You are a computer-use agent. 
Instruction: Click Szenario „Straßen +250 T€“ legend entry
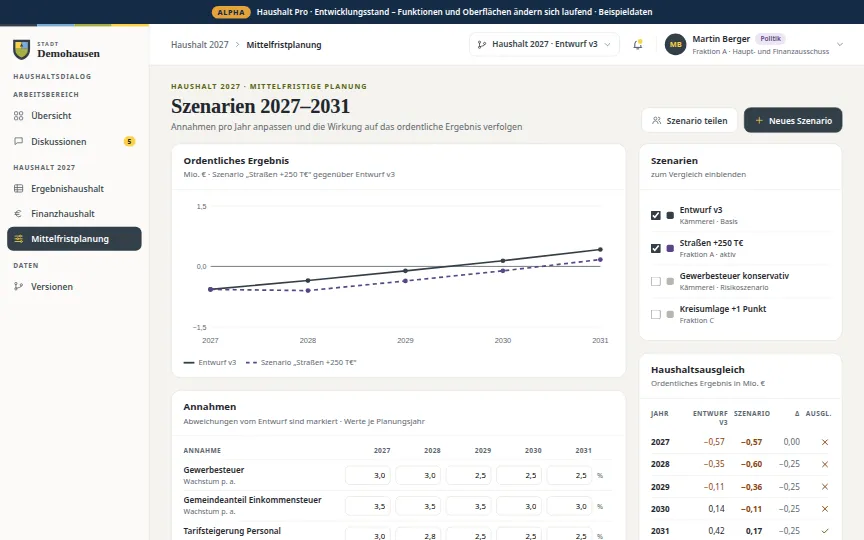[x=301, y=363]
